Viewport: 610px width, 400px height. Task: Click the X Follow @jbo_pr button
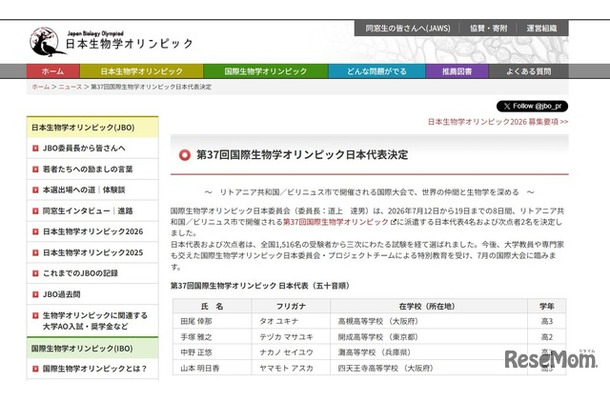click(532, 106)
